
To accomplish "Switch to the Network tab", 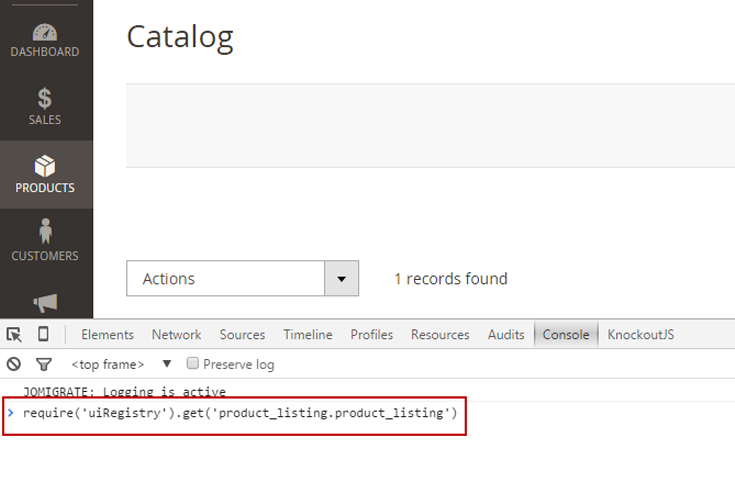I will (176, 335).
